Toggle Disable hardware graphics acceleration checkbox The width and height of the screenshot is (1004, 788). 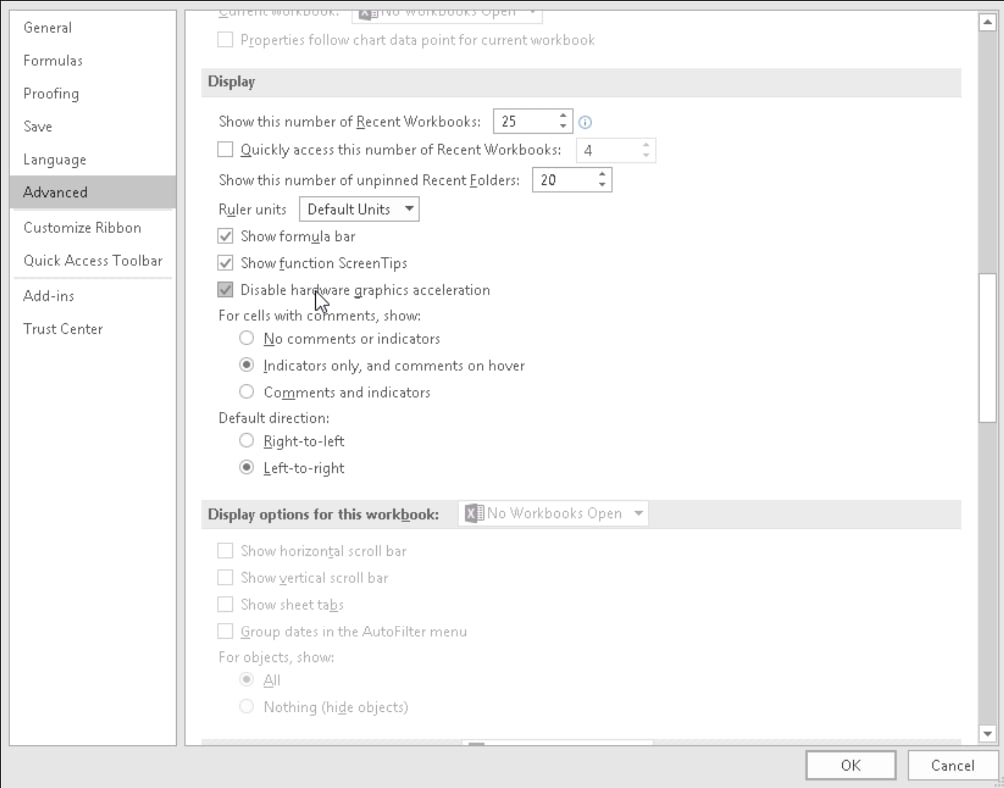point(225,290)
